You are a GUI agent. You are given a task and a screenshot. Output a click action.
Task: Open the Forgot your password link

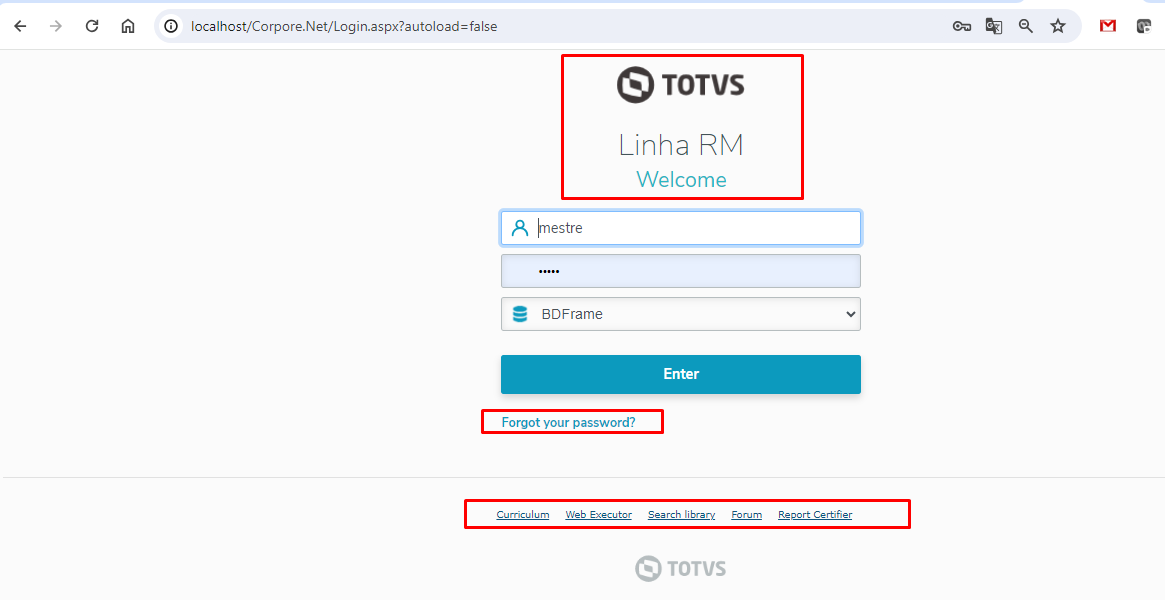[x=568, y=423]
